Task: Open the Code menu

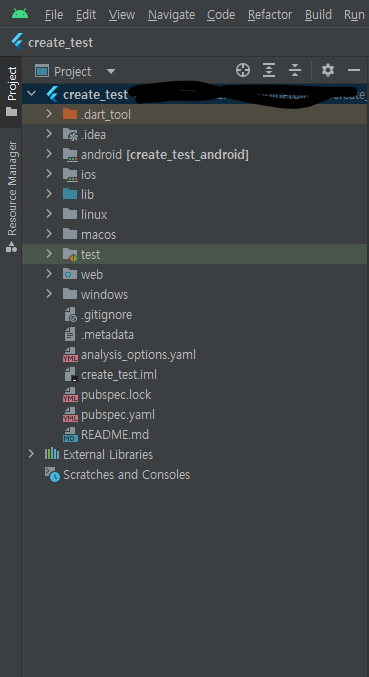Action: (221, 15)
